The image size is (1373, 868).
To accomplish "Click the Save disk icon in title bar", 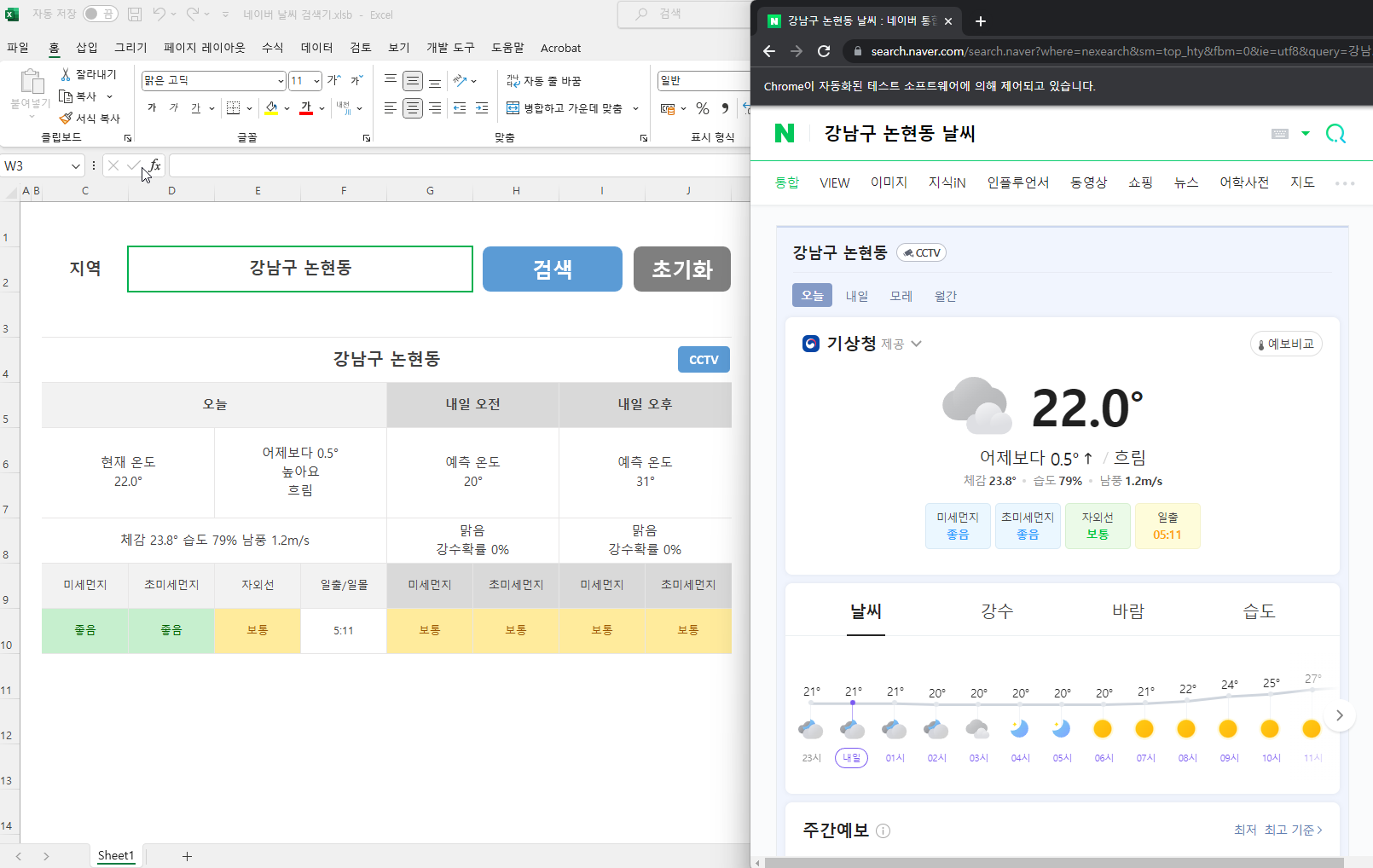I will tap(135, 14).
